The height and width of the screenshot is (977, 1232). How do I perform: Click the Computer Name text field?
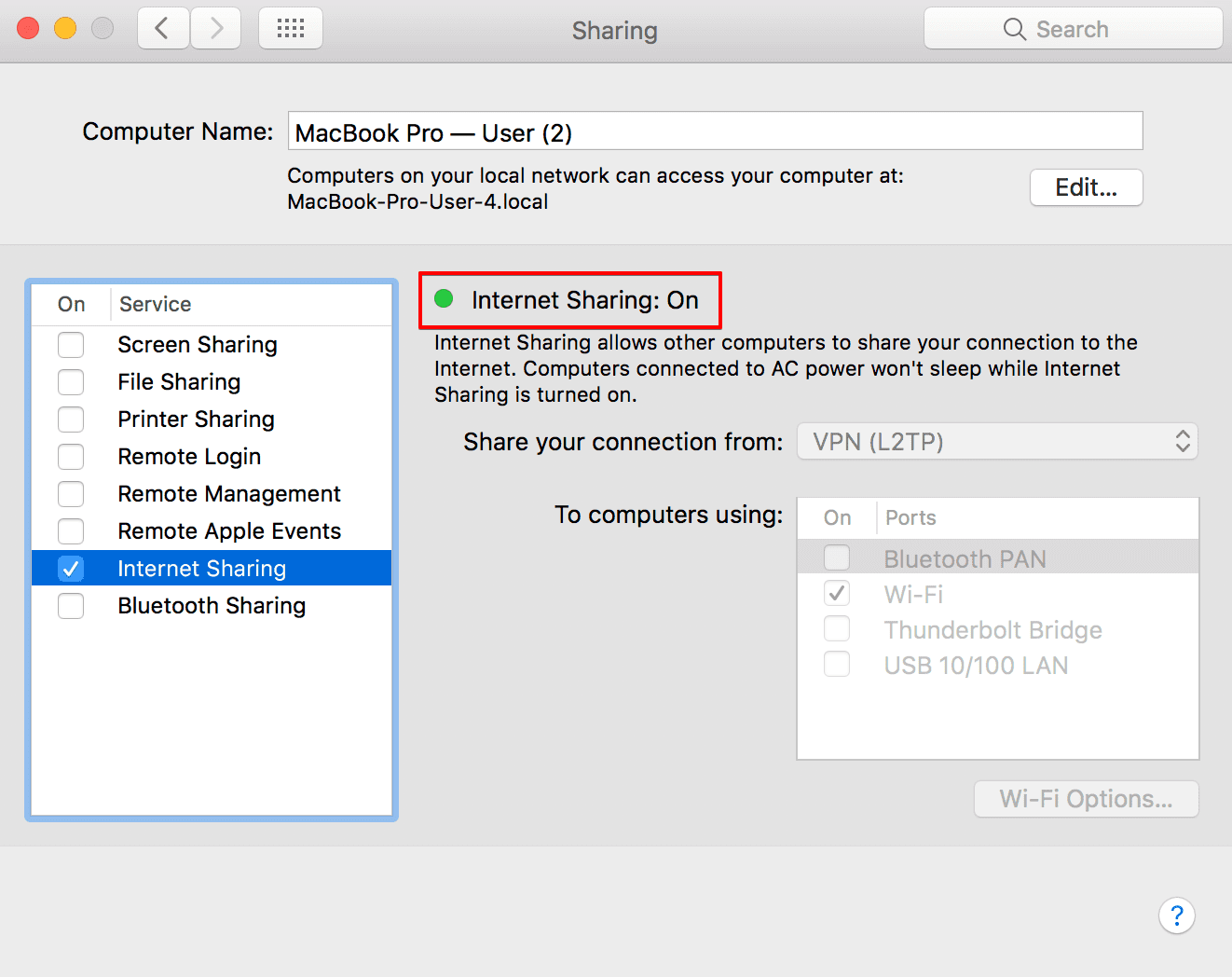(715, 131)
